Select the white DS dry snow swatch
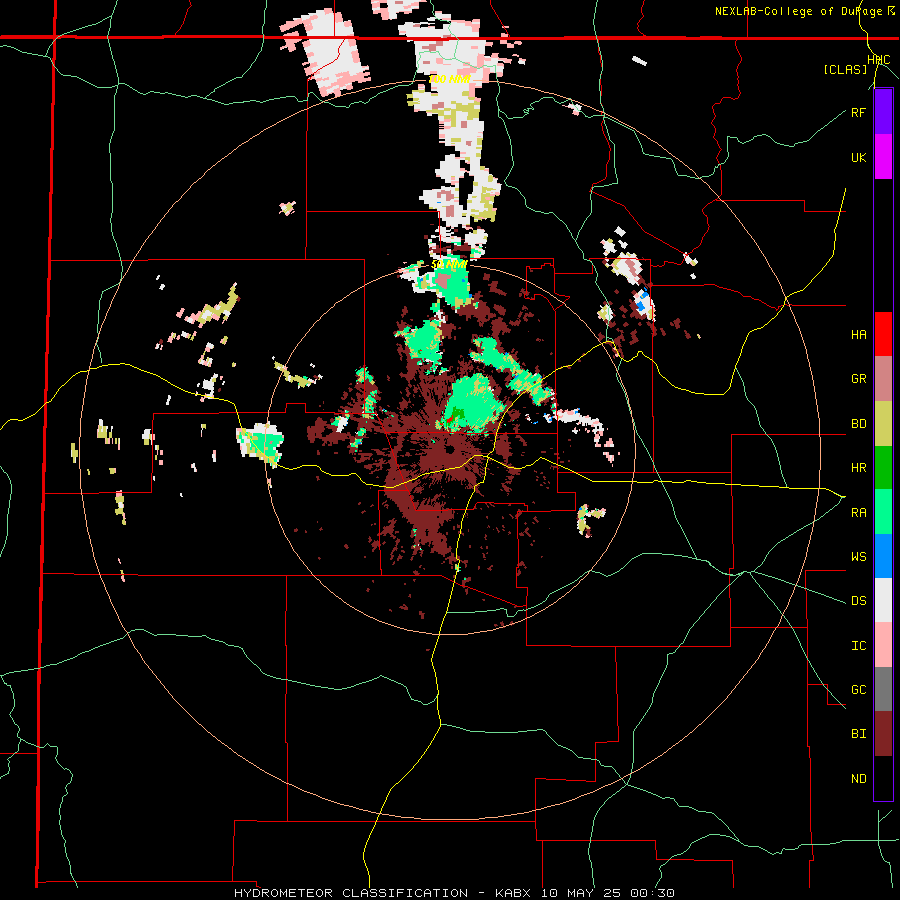This screenshot has width=900, height=900. pos(883,600)
